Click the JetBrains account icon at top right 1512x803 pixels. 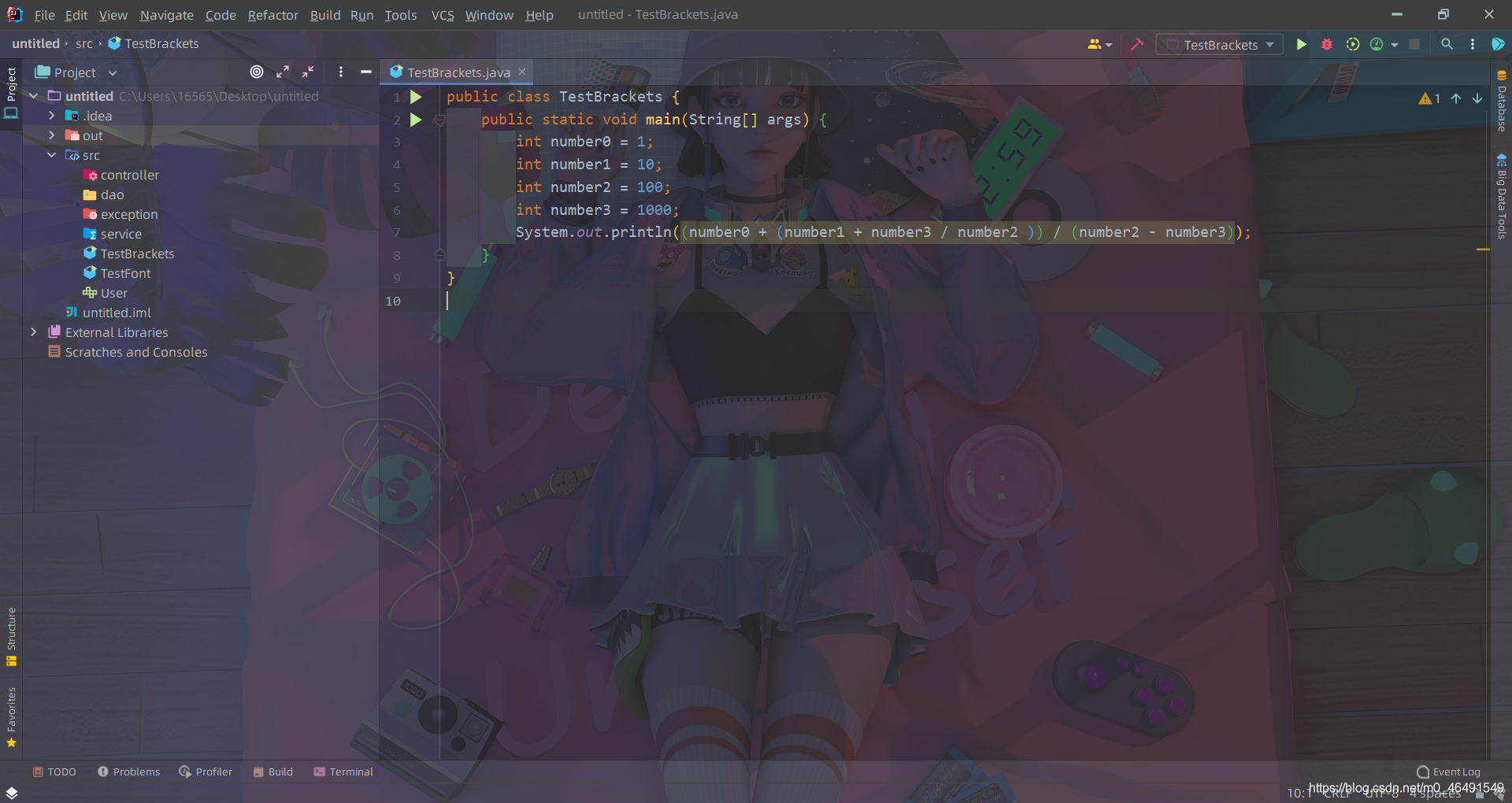click(1497, 45)
